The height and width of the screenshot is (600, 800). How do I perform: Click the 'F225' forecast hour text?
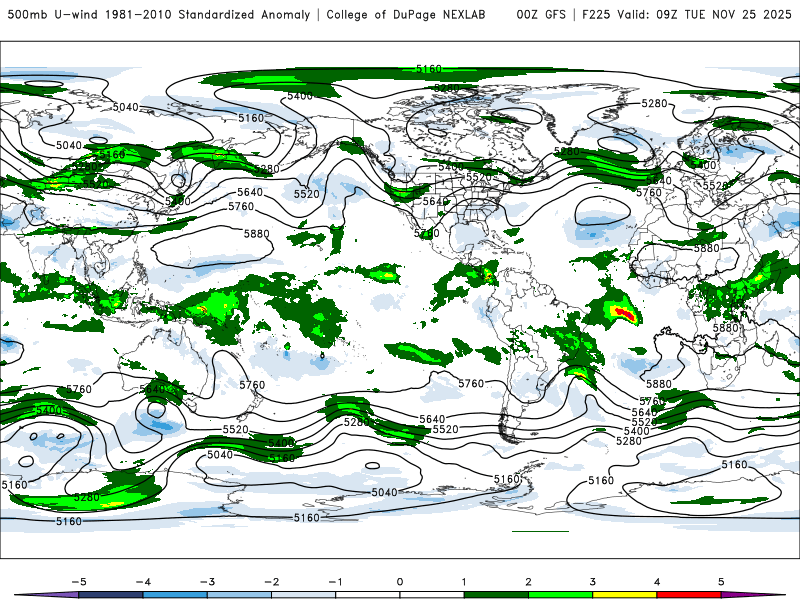[x=596, y=14]
